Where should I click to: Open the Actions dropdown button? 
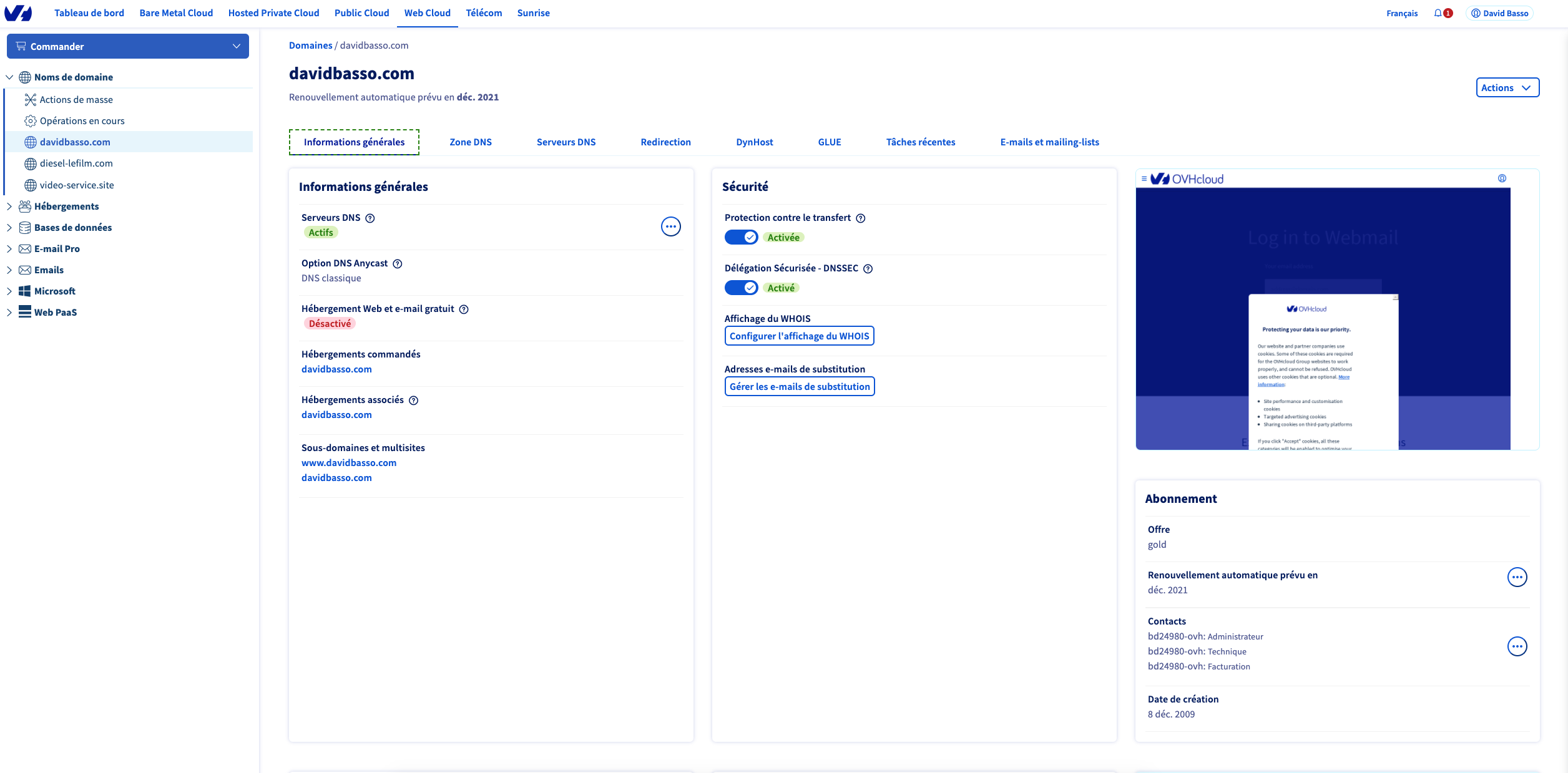tap(1507, 88)
